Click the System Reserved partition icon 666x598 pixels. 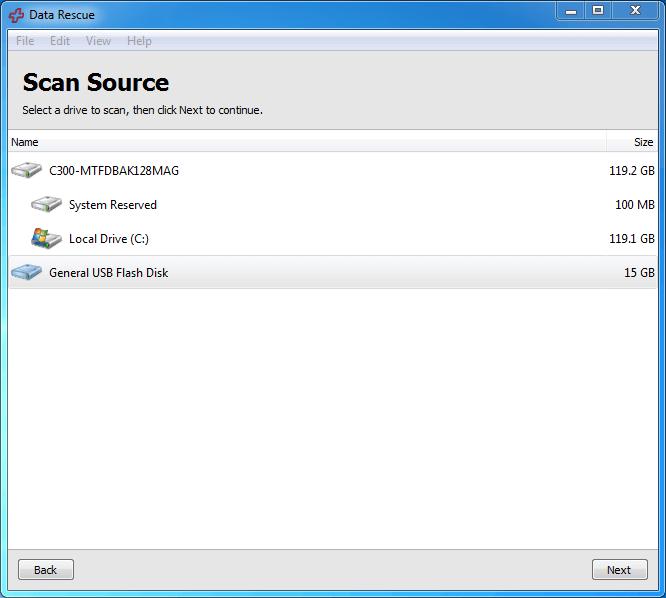point(46,204)
